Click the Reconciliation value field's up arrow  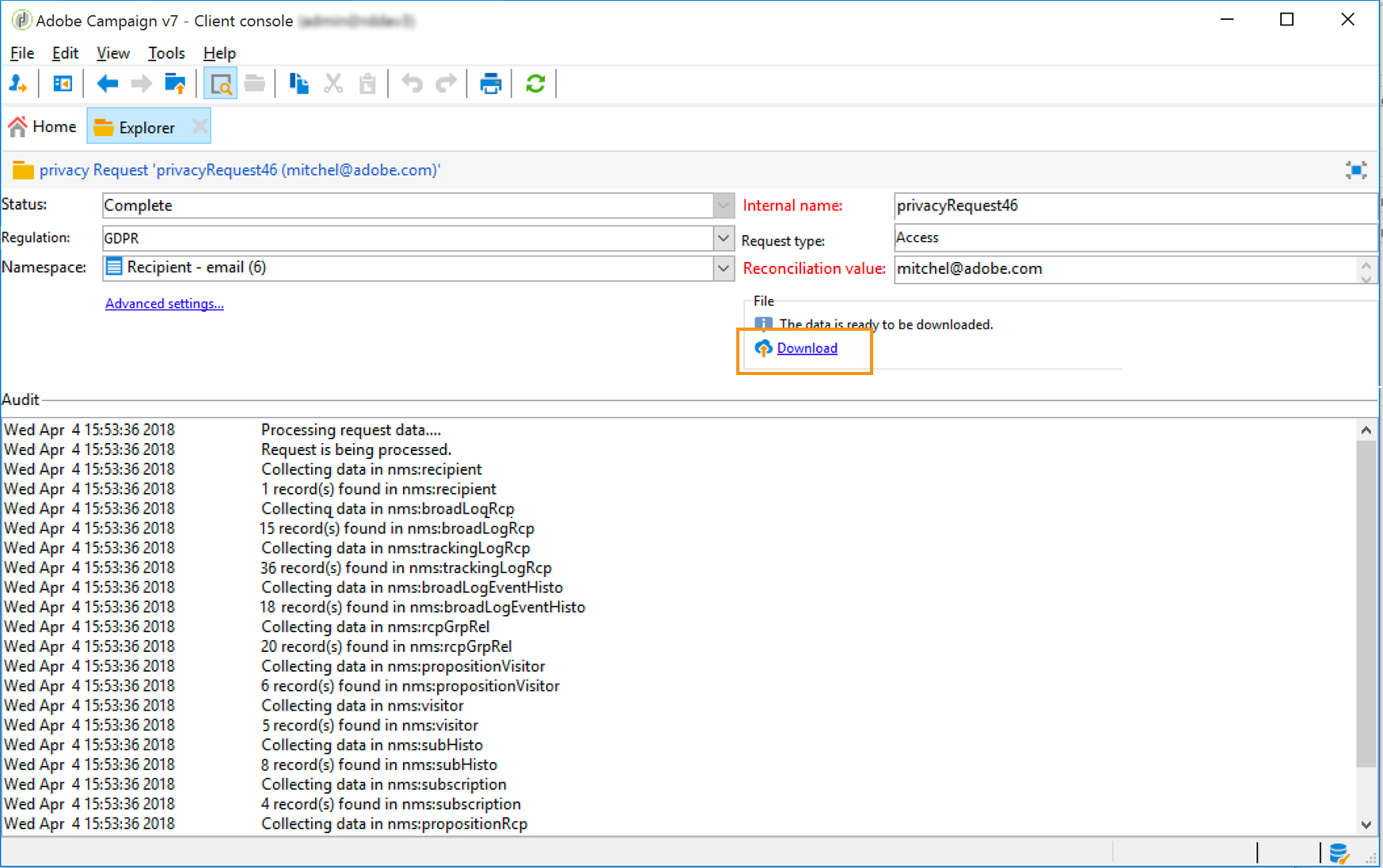pyautogui.click(x=1366, y=263)
